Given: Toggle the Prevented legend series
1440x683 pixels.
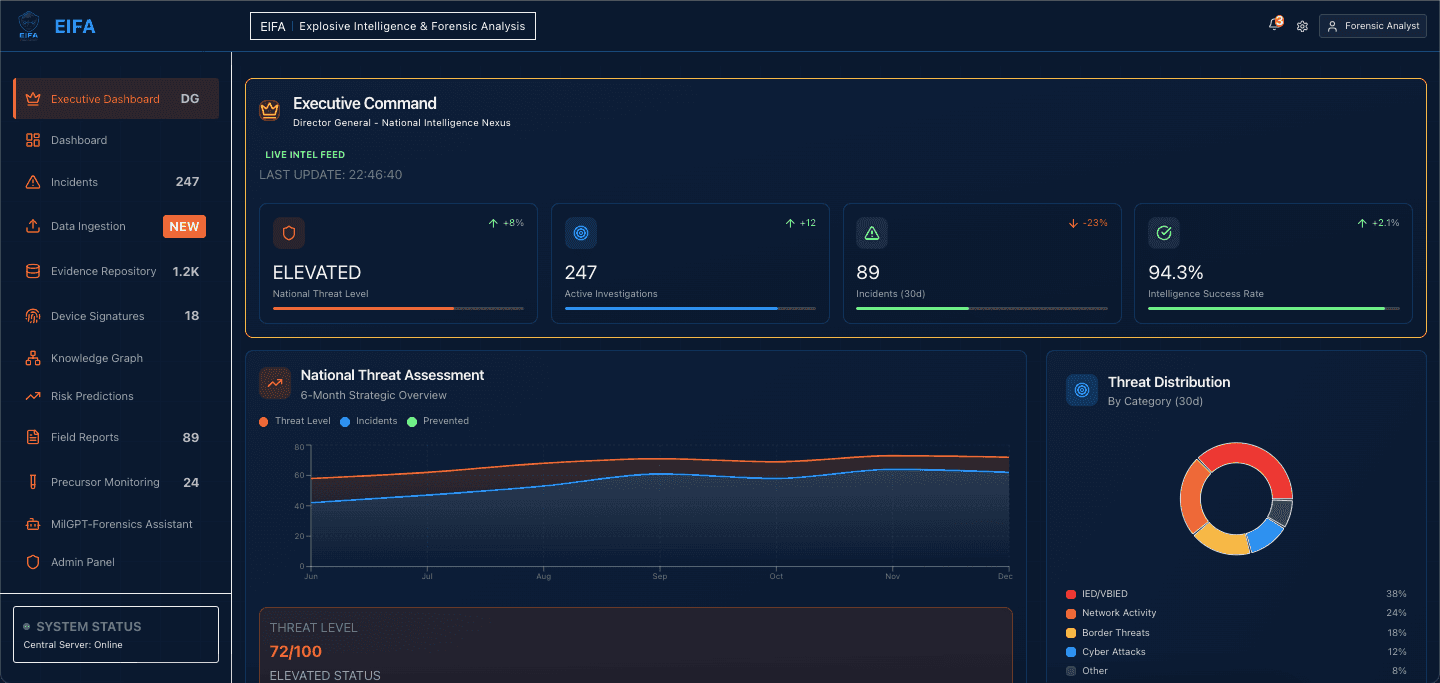Looking at the screenshot, I should (438, 421).
